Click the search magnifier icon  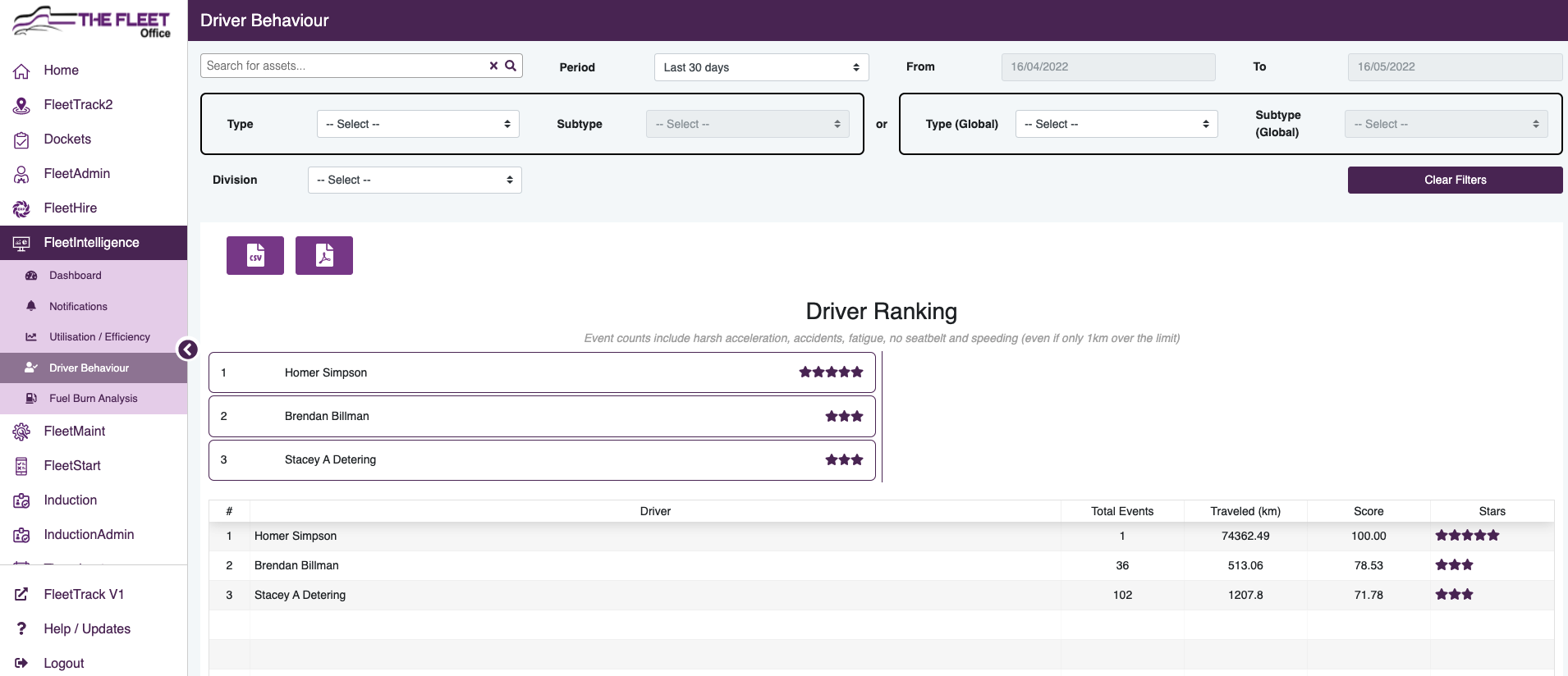[511, 66]
